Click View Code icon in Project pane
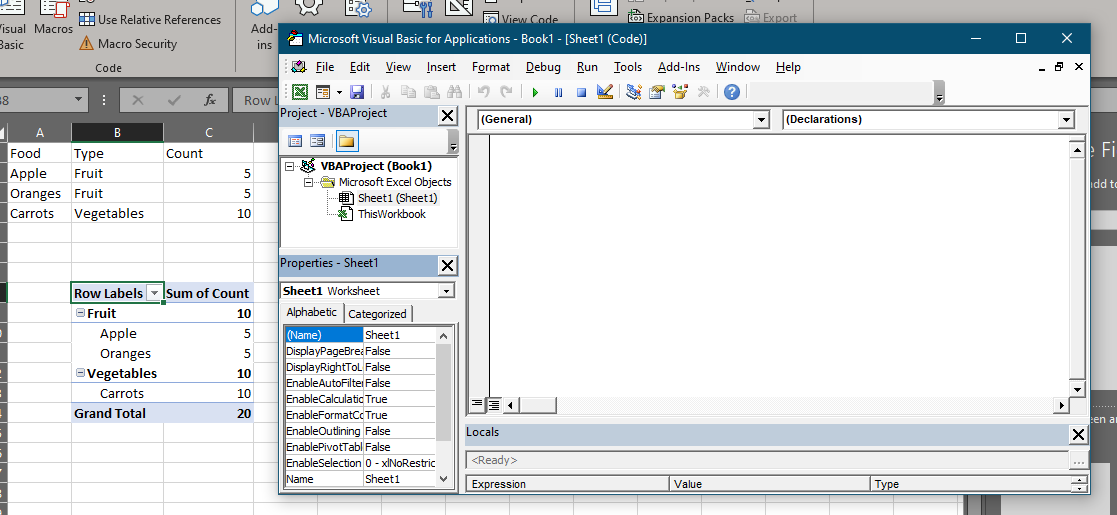 pos(294,141)
